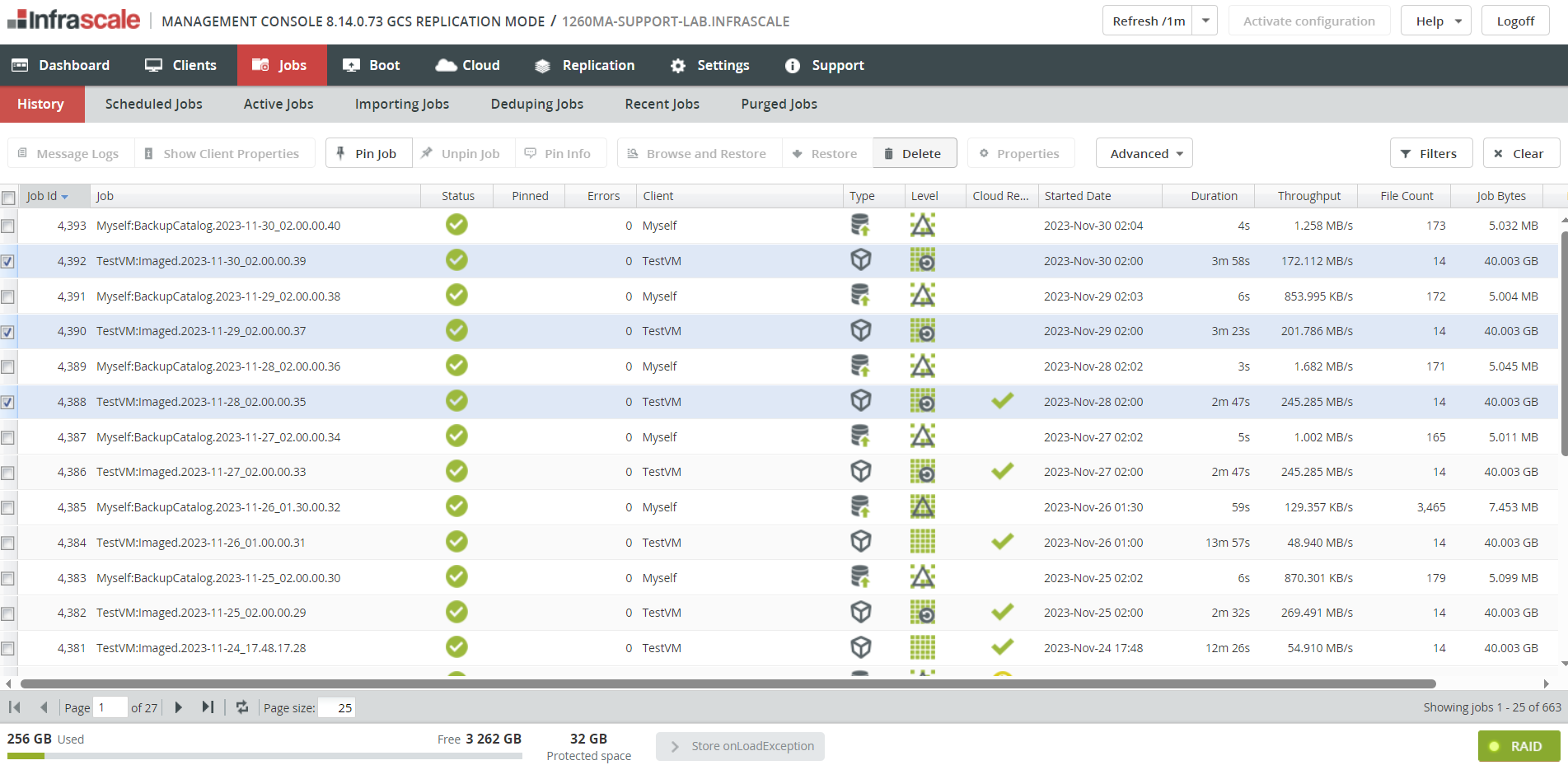Screen dimensions: 1568x765
Task: Click the image backup type icon for job 4,392
Action: click(860, 260)
